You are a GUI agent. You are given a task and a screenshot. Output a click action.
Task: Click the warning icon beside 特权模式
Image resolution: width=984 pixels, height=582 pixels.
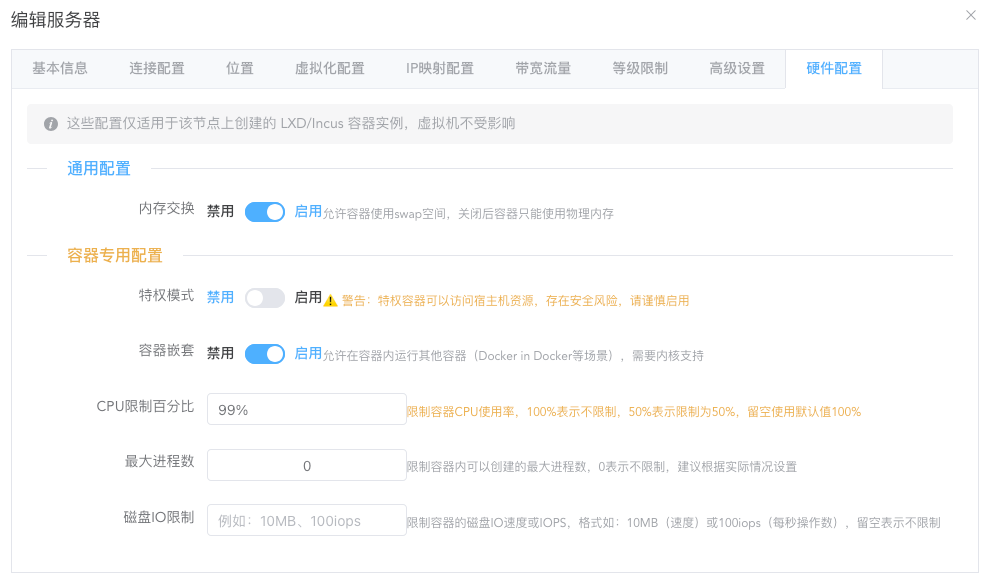[330, 300]
